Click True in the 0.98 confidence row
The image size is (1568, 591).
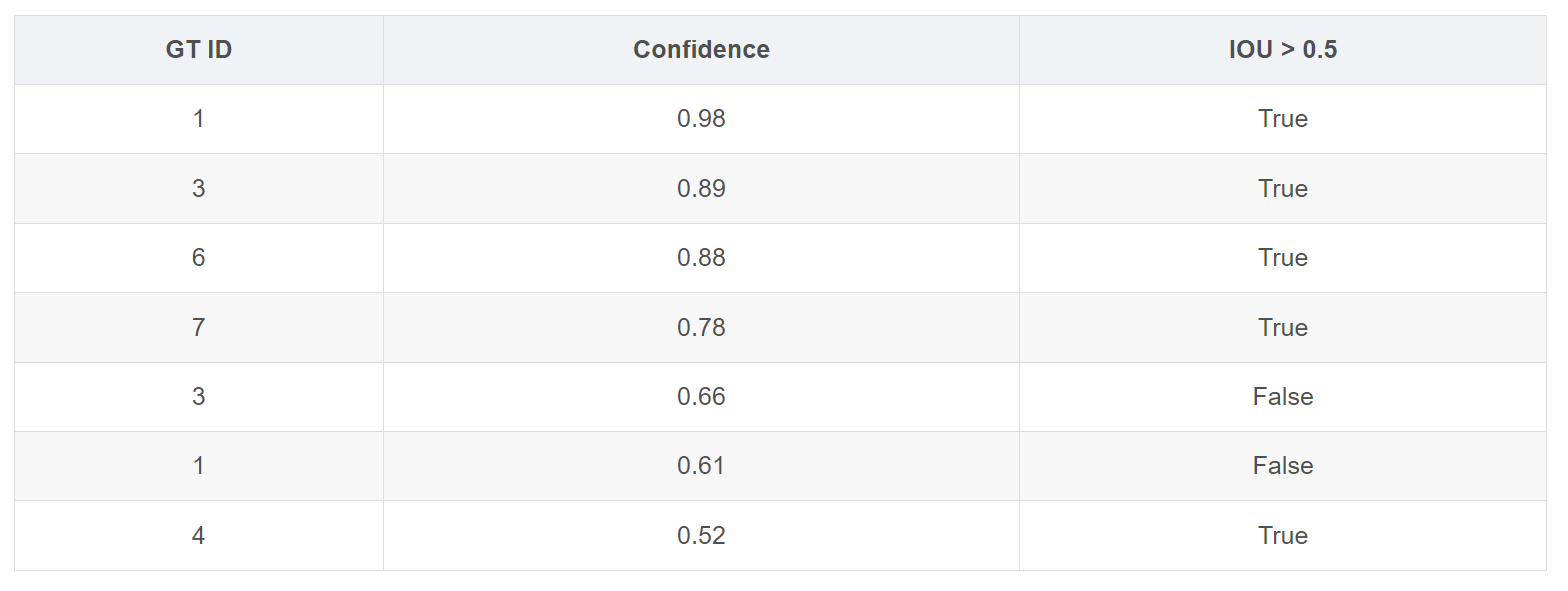tap(1283, 119)
